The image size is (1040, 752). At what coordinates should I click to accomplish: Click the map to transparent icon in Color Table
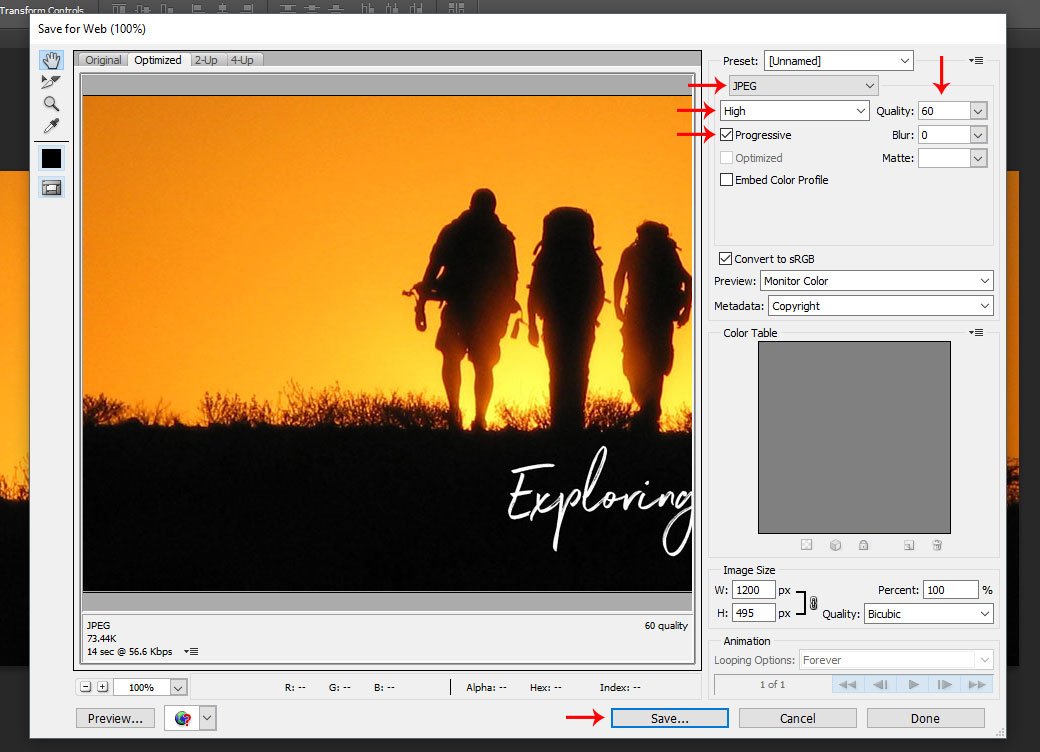806,545
